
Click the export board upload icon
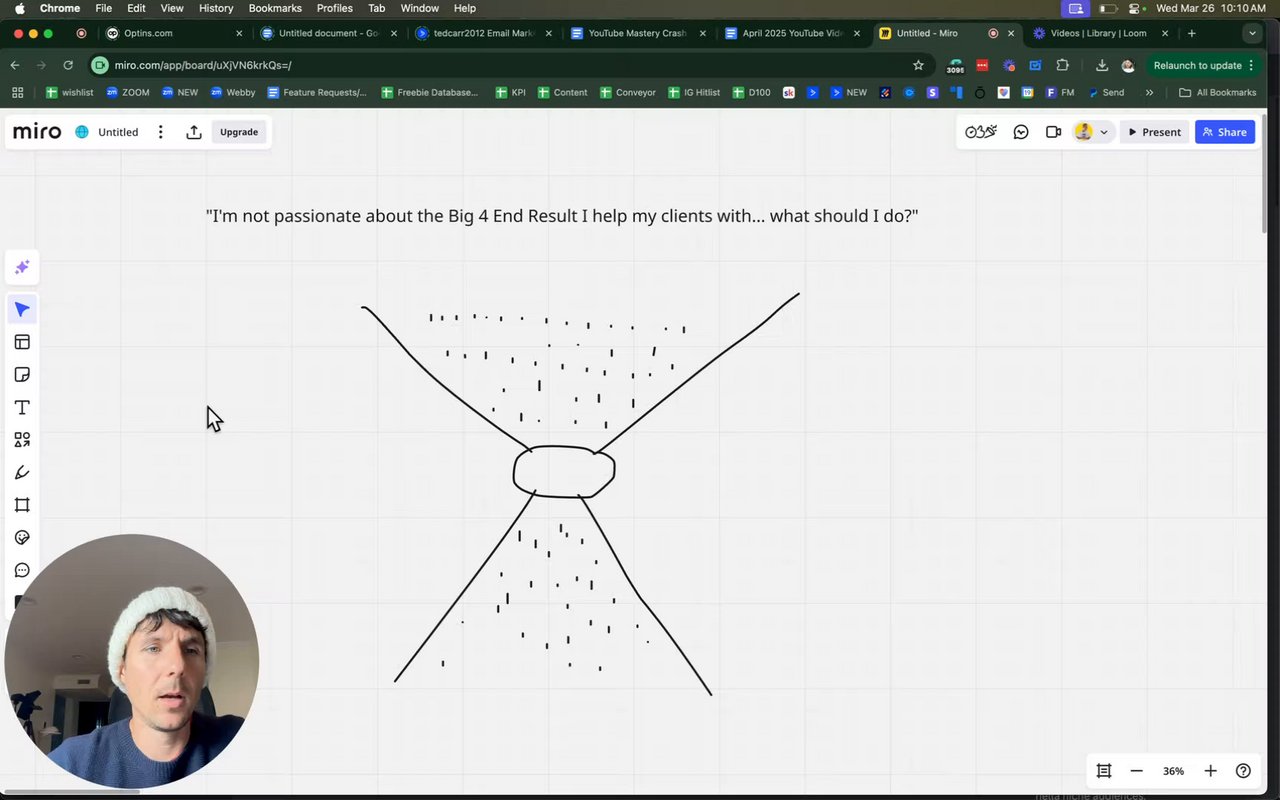pos(194,132)
